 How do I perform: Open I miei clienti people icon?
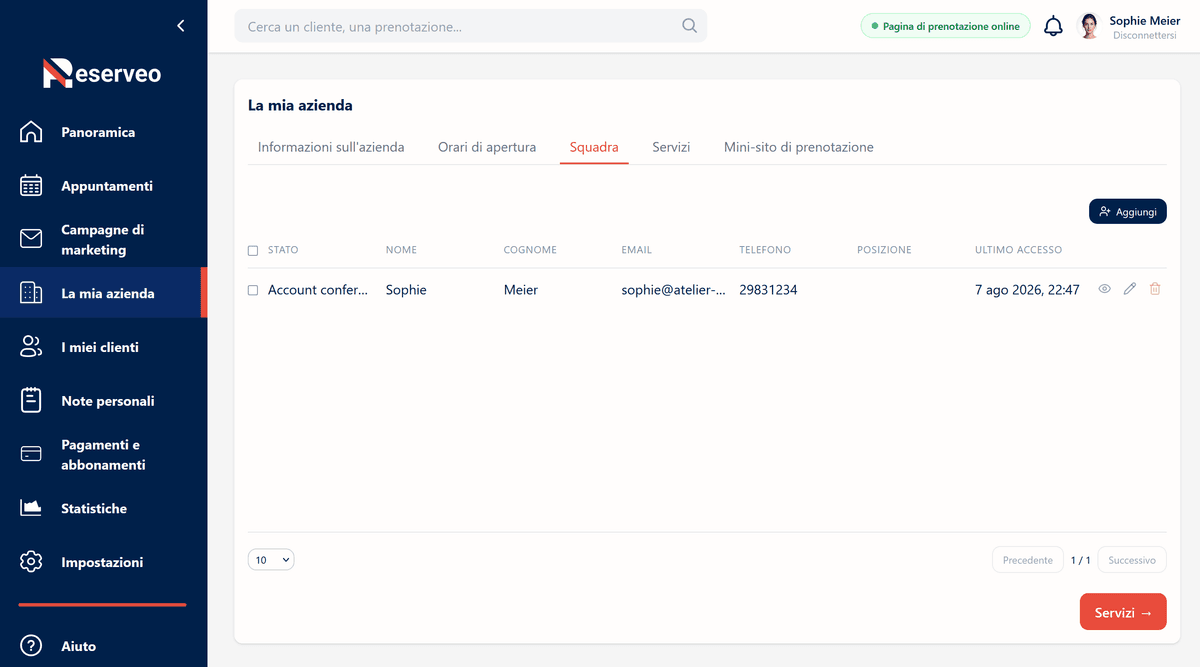(x=31, y=347)
